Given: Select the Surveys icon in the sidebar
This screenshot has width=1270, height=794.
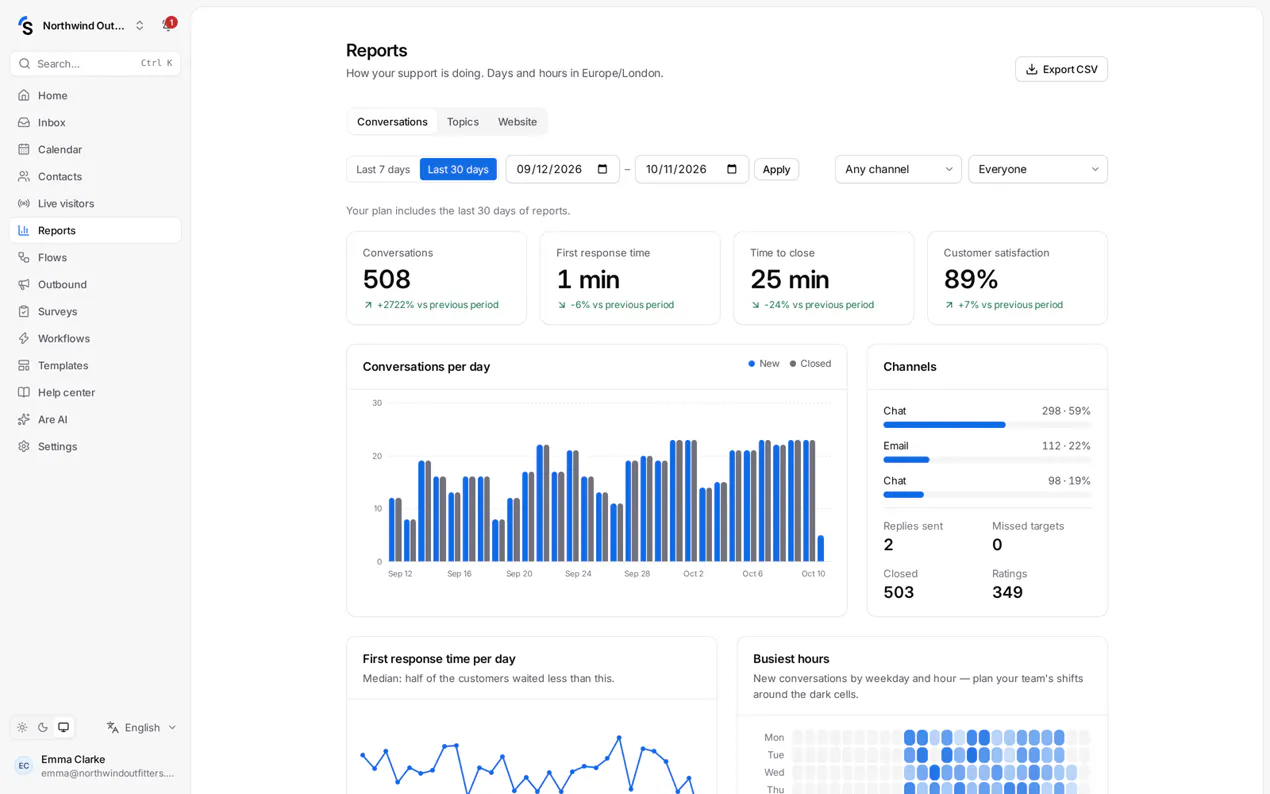Looking at the screenshot, I should pos(24,311).
